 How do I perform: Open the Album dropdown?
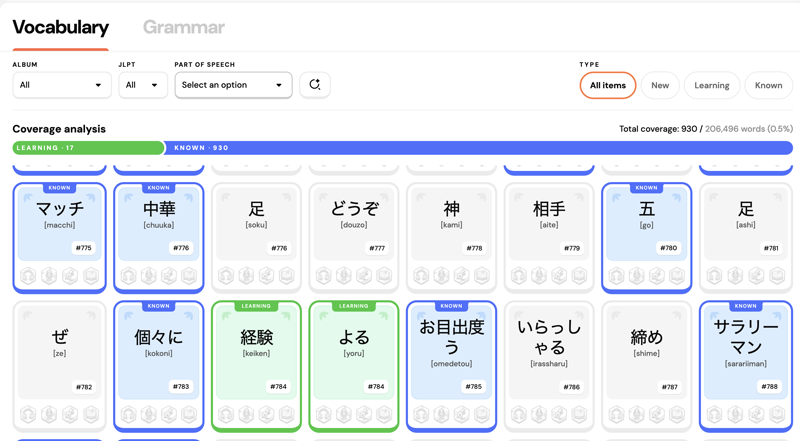pyautogui.click(x=62, y=85)
